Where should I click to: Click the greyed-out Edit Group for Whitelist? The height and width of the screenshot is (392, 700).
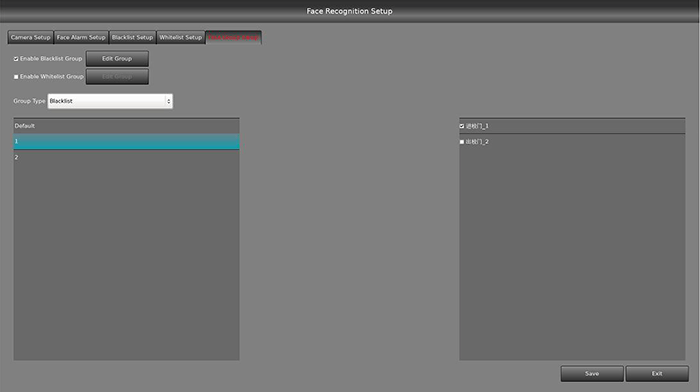[x=117, y=77]
